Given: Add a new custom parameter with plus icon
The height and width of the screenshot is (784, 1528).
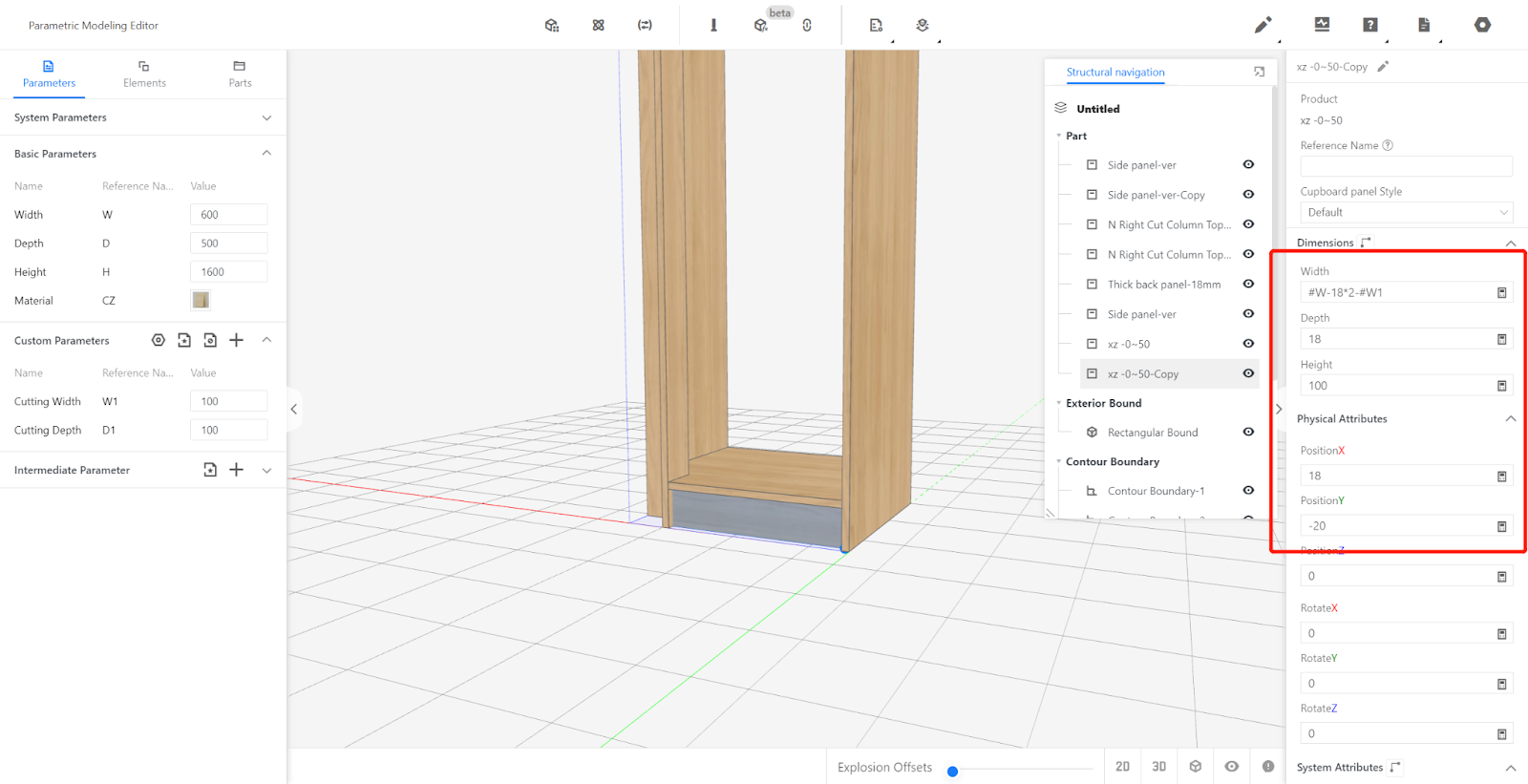Looking at the screenshot, I should [x=237, y=340].
